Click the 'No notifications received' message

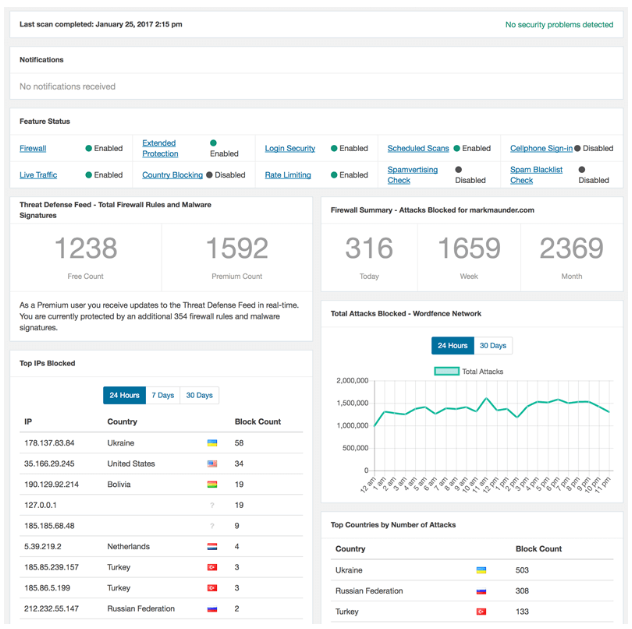coord(67,87)
